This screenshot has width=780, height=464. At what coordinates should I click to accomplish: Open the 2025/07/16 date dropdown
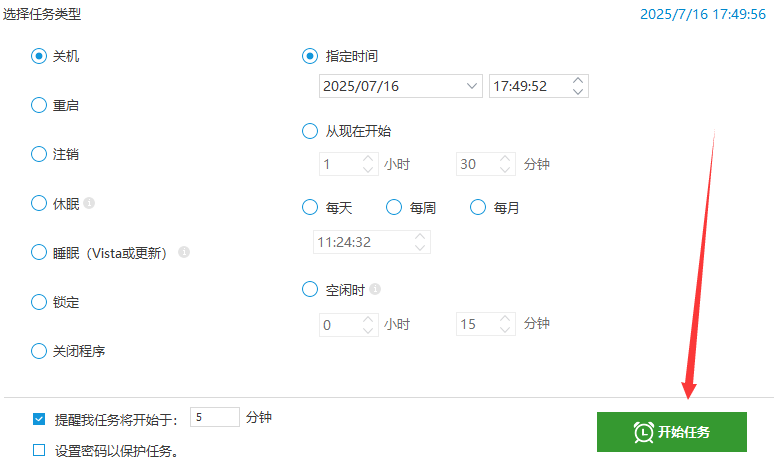click(472, 86)
